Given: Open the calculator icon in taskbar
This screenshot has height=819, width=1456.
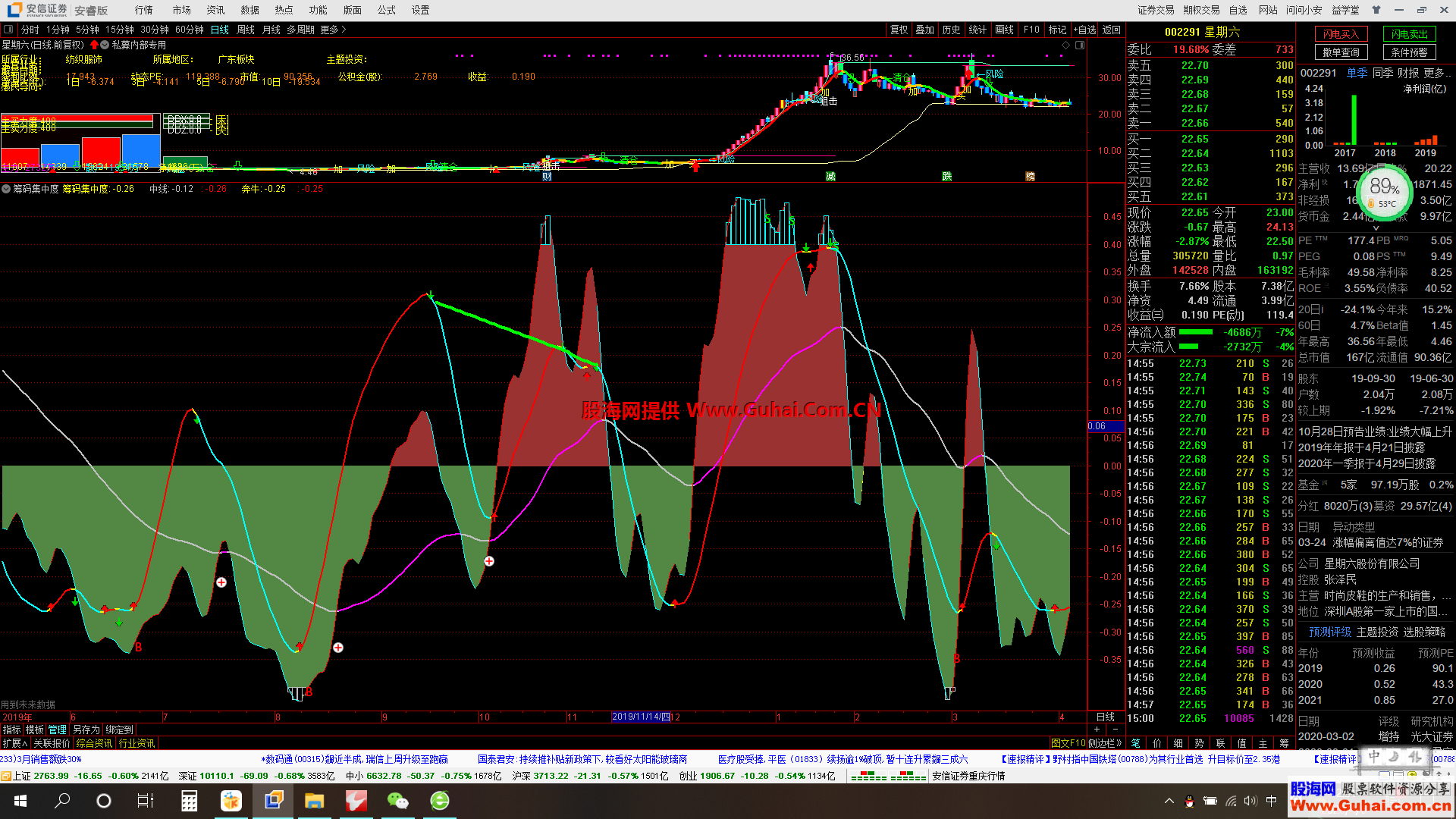Looking at the screenshot, I should [189, 801].
